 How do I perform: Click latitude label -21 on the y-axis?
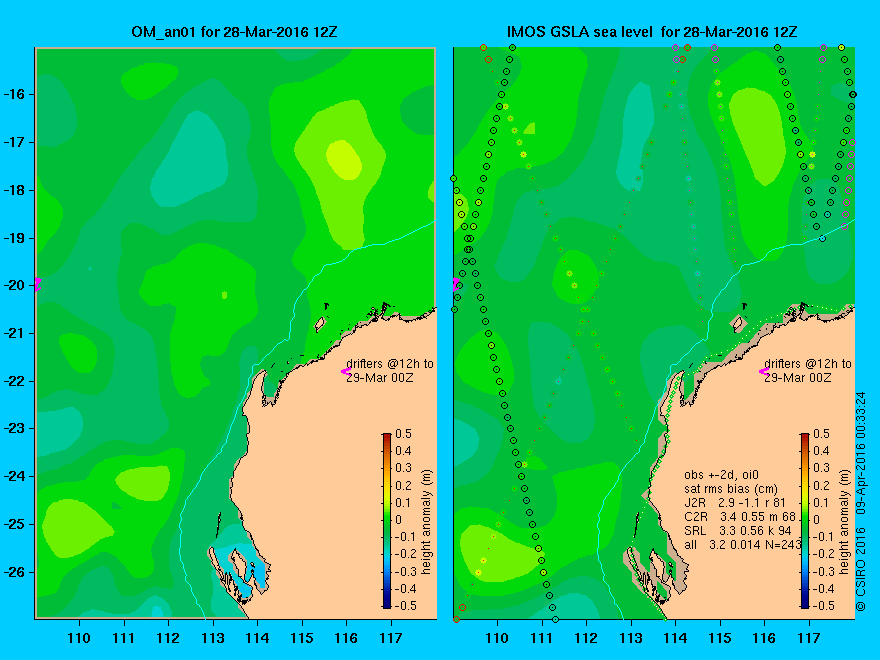15,333
